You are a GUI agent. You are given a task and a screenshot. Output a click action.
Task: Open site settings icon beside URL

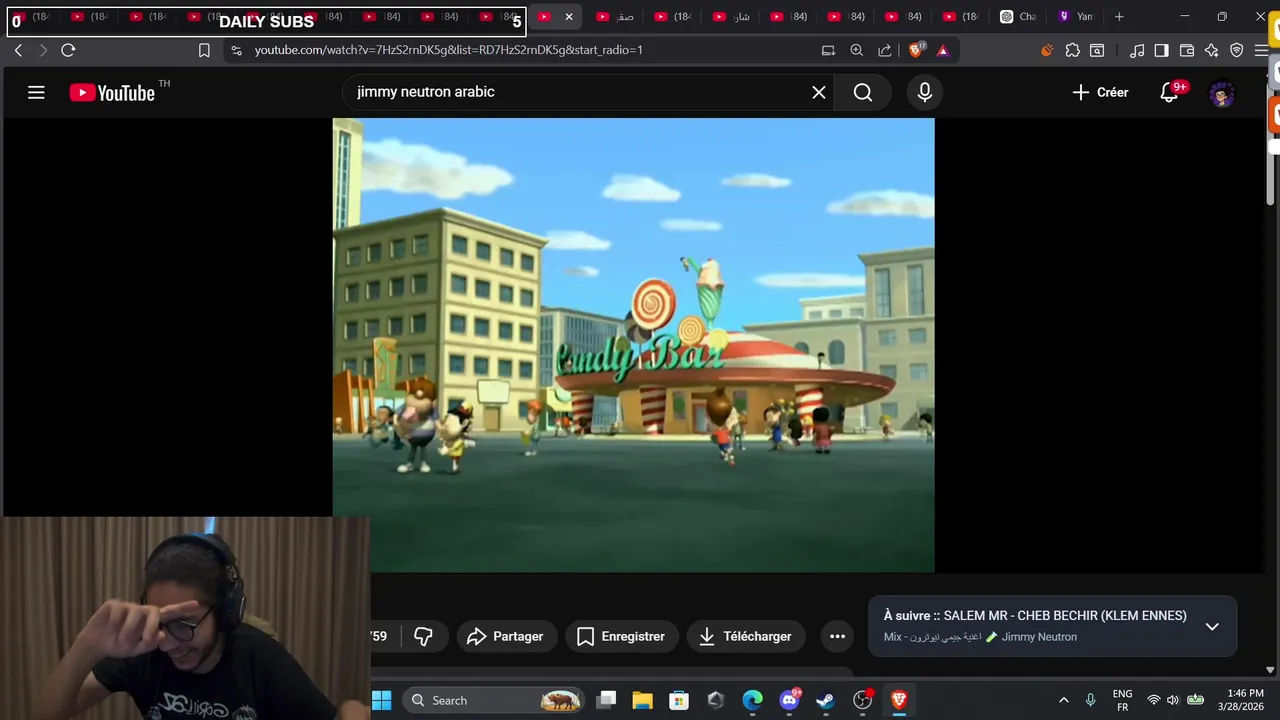pos(236,50)
